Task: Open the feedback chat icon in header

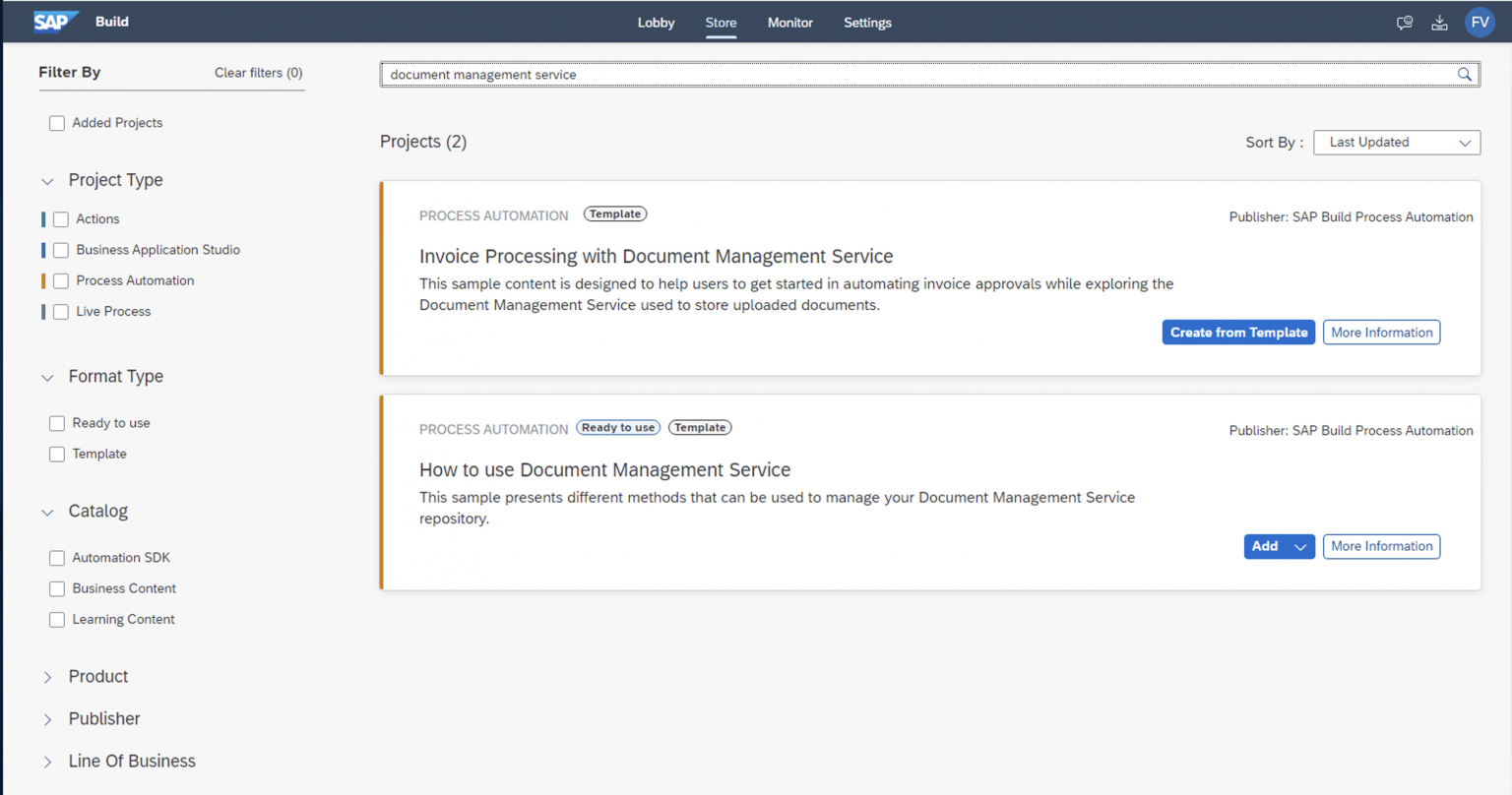Action: click(1405, 22)
